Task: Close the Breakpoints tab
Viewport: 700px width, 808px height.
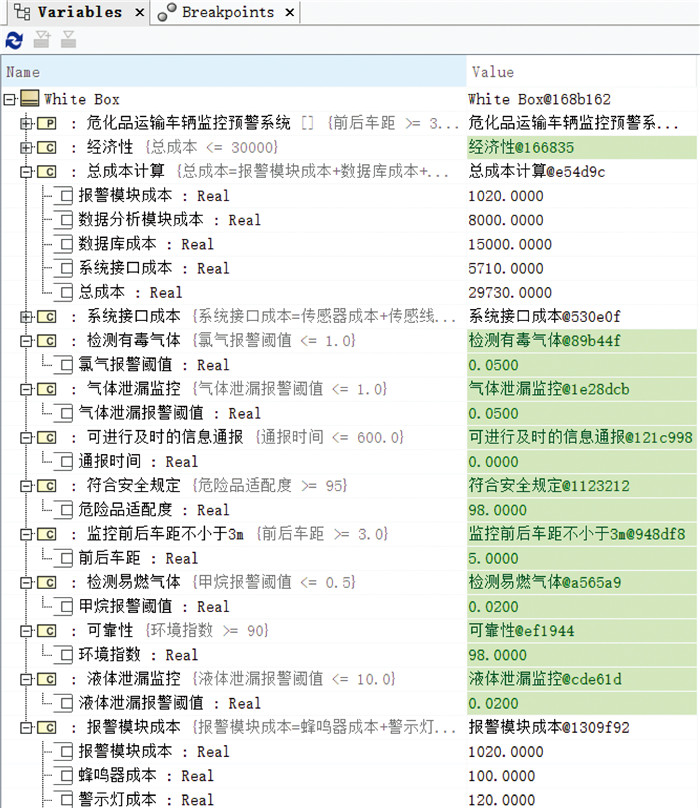Action: tap(290, 12)
